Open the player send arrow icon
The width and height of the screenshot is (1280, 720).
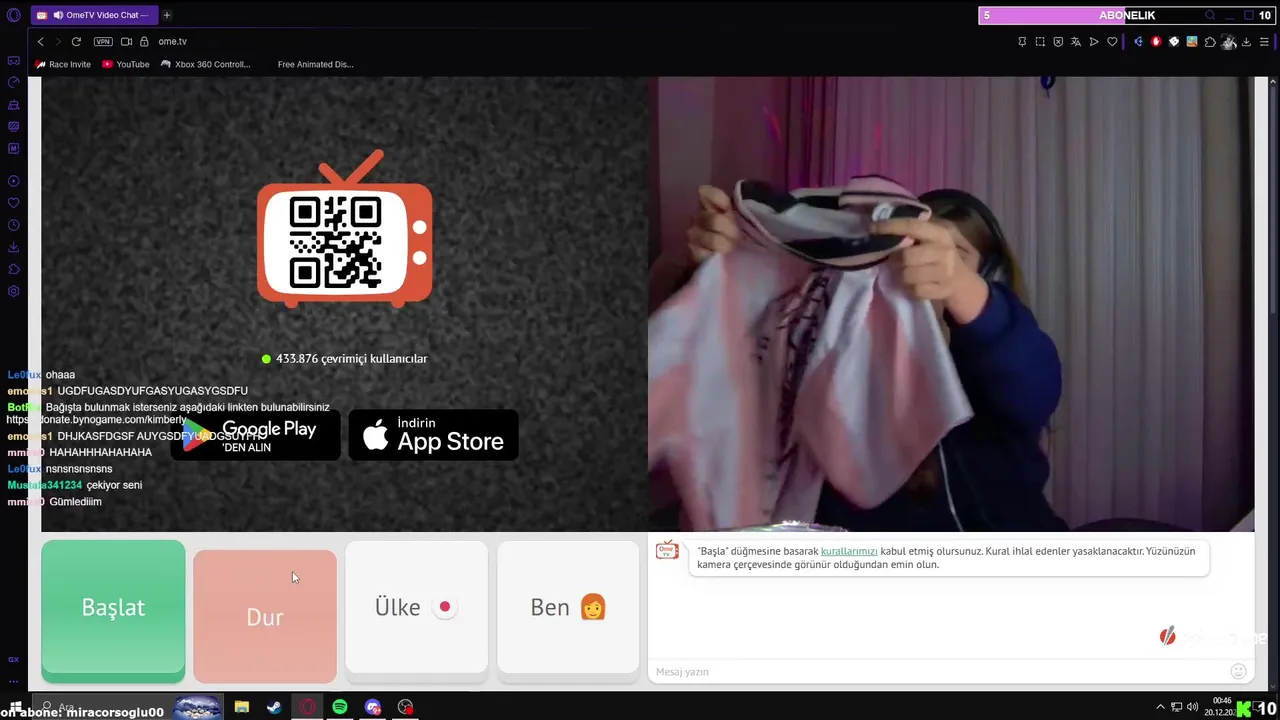(1094, 42)
